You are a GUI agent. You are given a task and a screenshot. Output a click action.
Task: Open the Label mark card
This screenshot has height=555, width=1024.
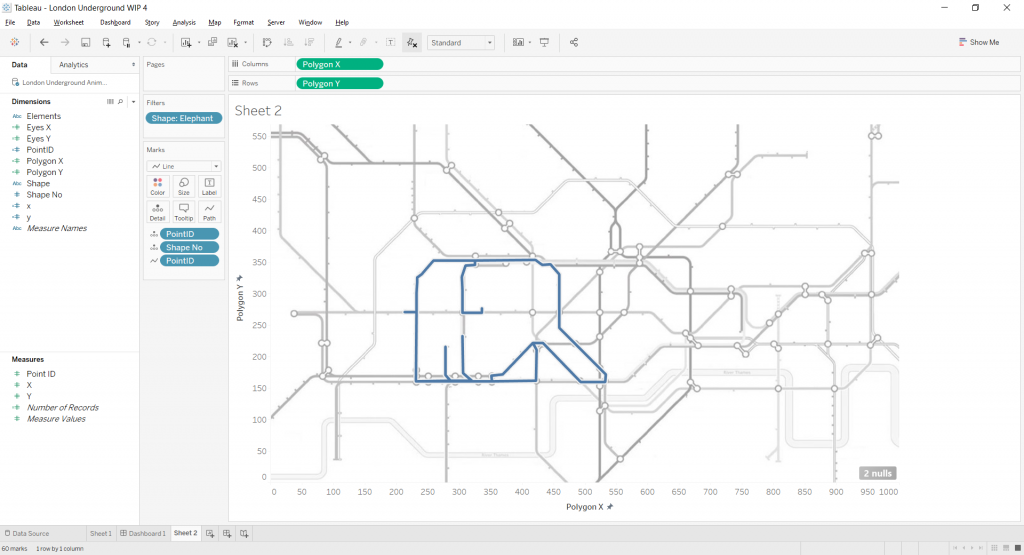[209, 186]
